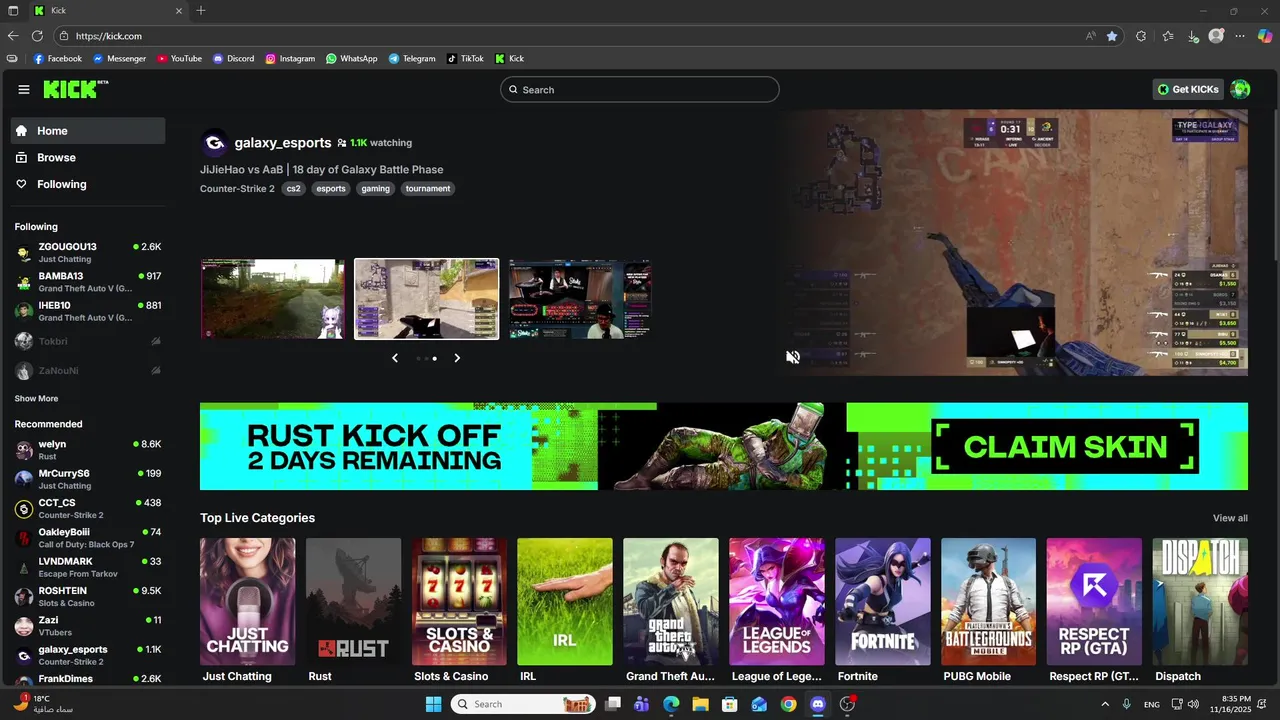Click galaxy_esports avatar in featured stream
This screenshot has width=1280, height=720.
click(x=214, y=143)
